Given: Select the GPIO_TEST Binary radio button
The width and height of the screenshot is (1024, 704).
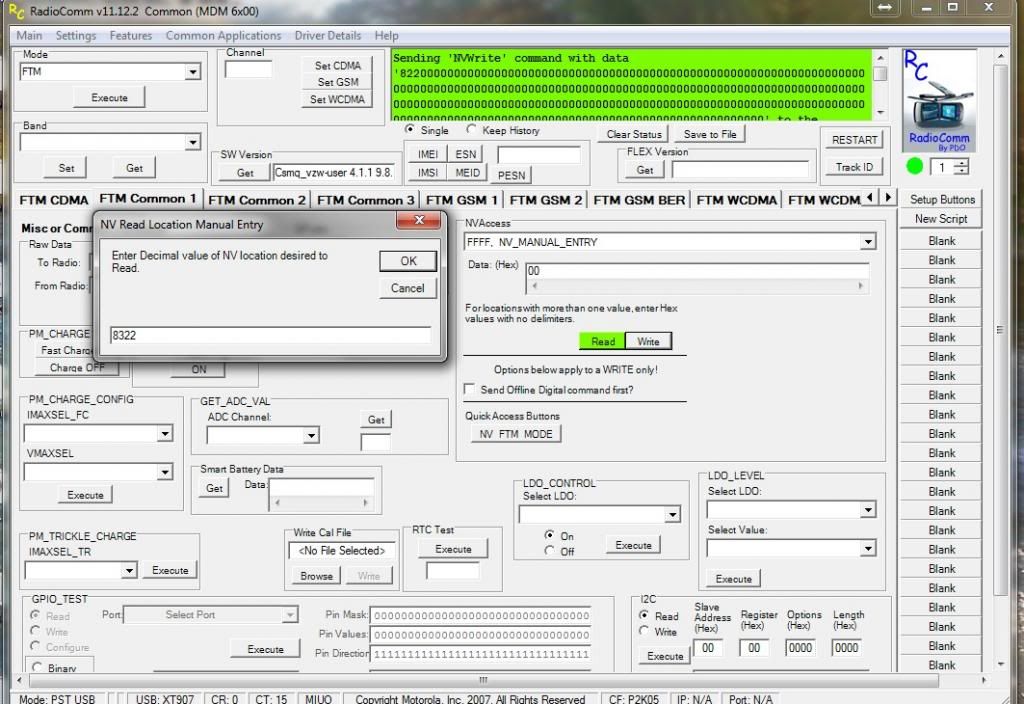Looking at the screenshot, I should [x=37, y=667].
